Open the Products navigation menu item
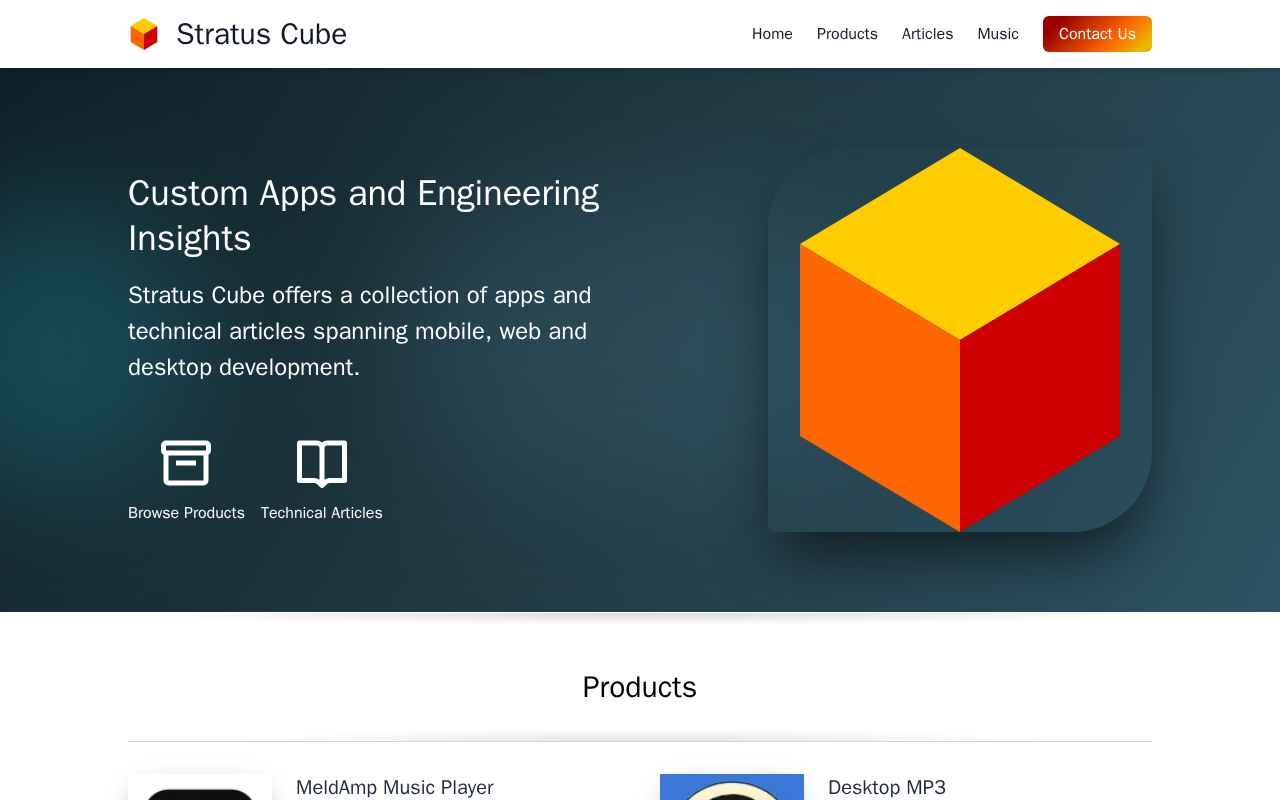 pos(847,34)
